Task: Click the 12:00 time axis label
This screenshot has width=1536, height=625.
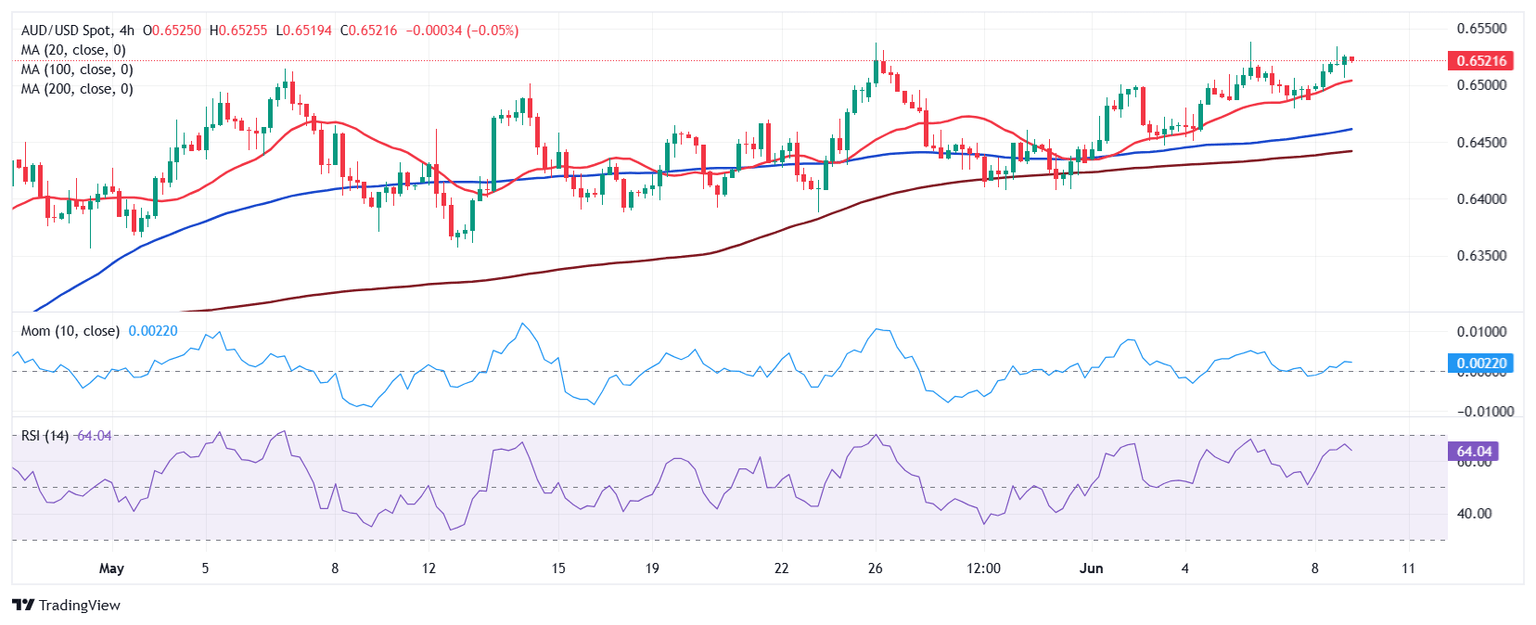Action: point(984,568)
